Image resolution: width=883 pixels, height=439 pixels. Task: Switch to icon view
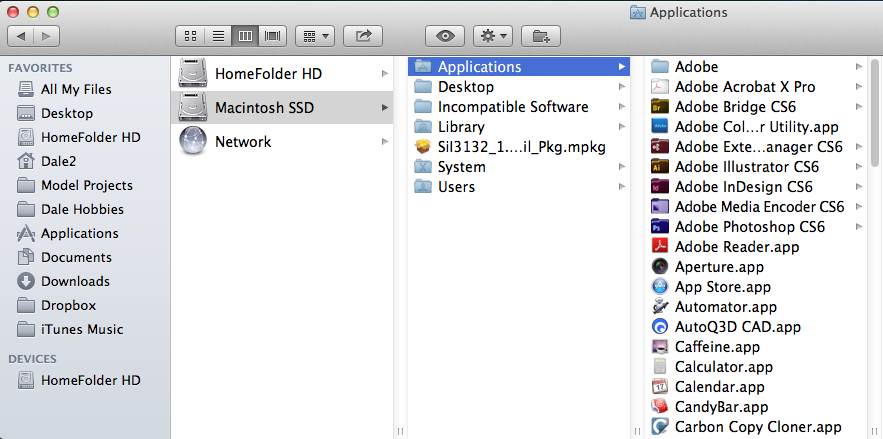tap(190, 37)
